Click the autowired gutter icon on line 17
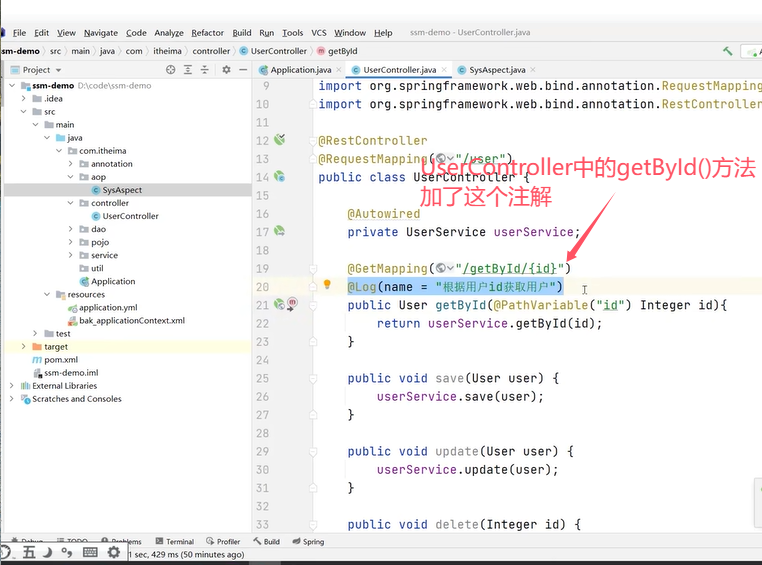 pos(279,231)
